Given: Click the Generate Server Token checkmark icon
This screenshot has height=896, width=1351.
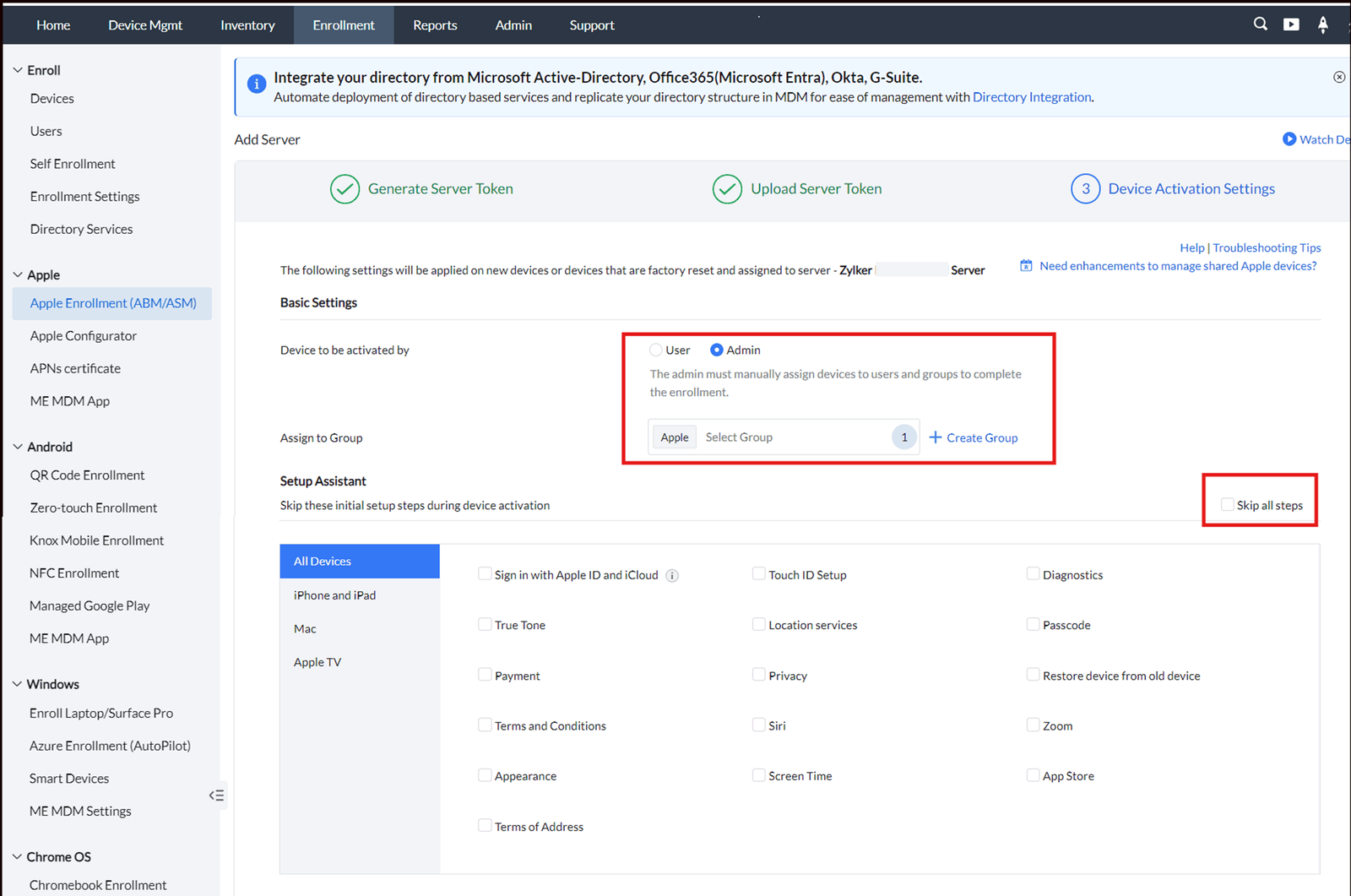Looking at the screenshot, I should pyautogui.click(x=345, y=189).
